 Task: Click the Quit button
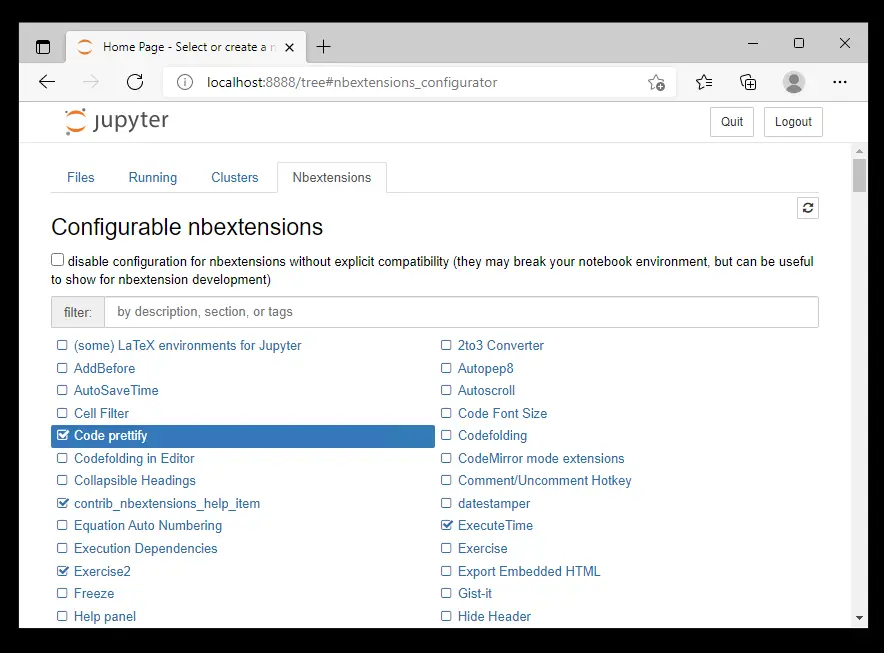pyautogui.click(x=732, y=122)
